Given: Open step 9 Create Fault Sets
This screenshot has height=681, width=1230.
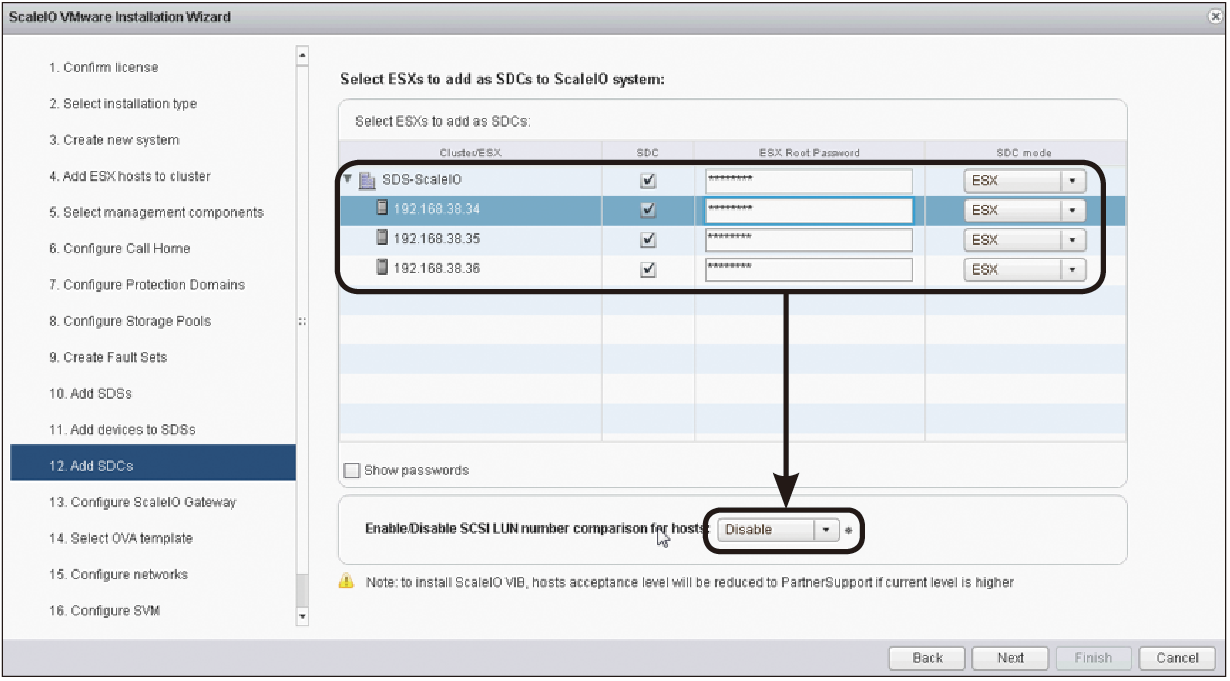Looking at the screenshot, I should click(x=108, y=357).
